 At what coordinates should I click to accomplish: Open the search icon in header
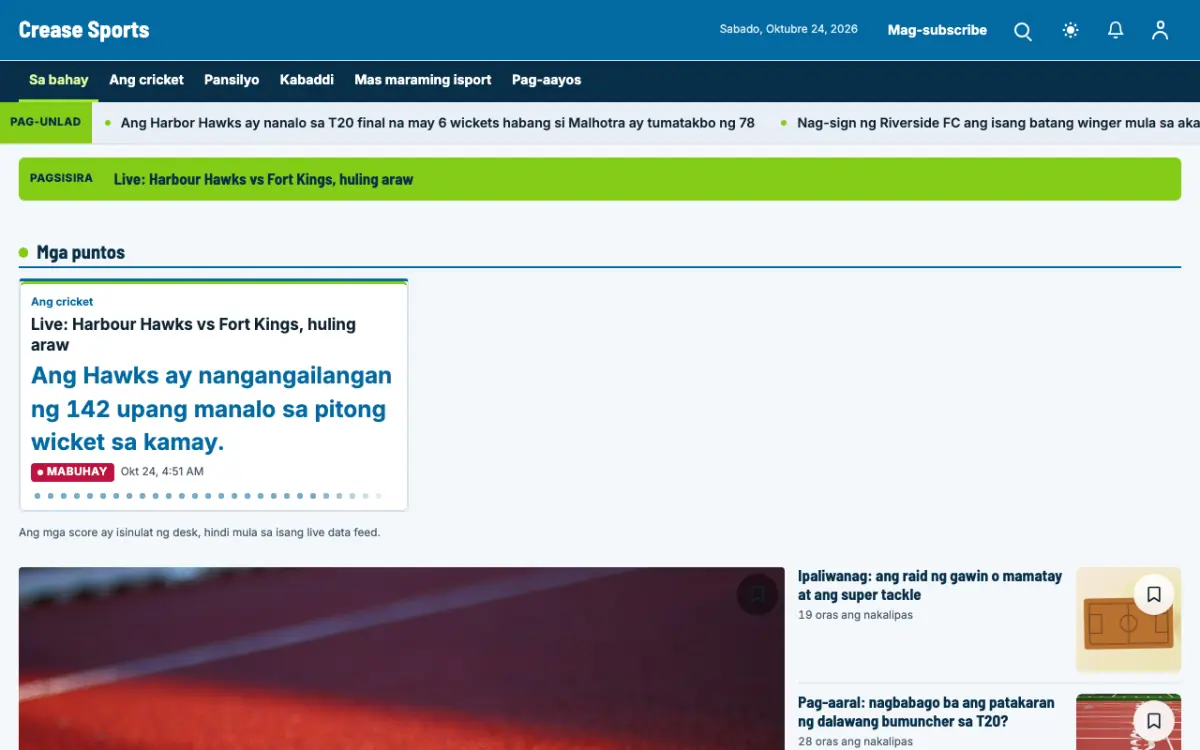pyautogui.click(x=1023, y=31)
